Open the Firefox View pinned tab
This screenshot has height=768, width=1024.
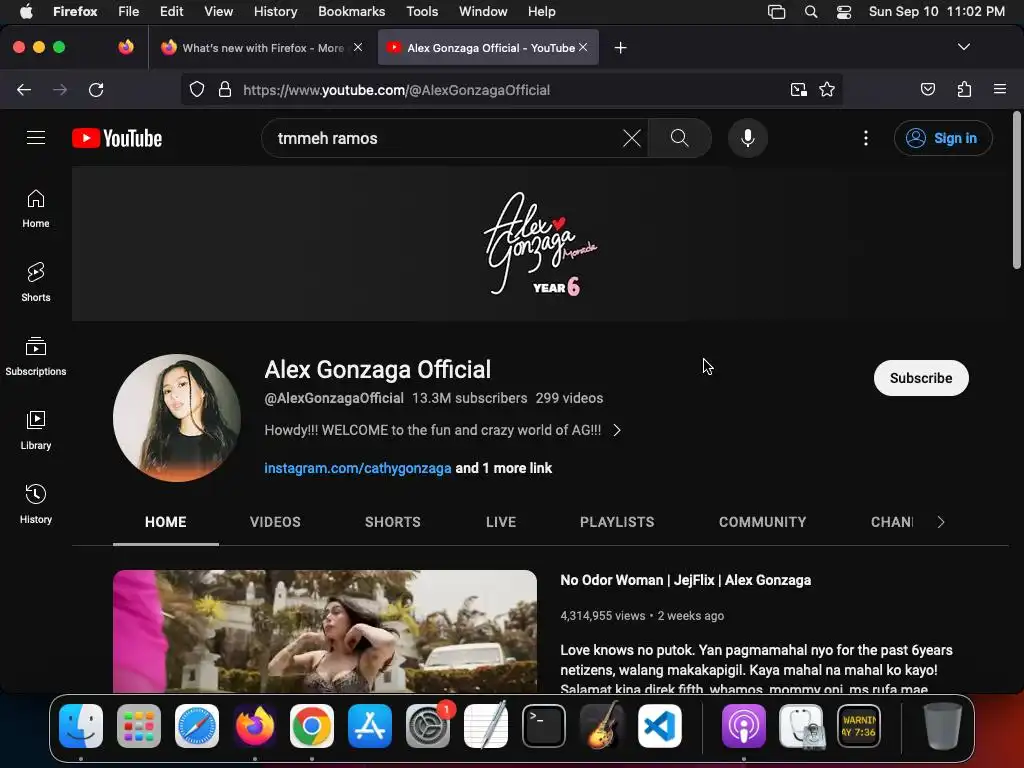[x=126, y=47]
